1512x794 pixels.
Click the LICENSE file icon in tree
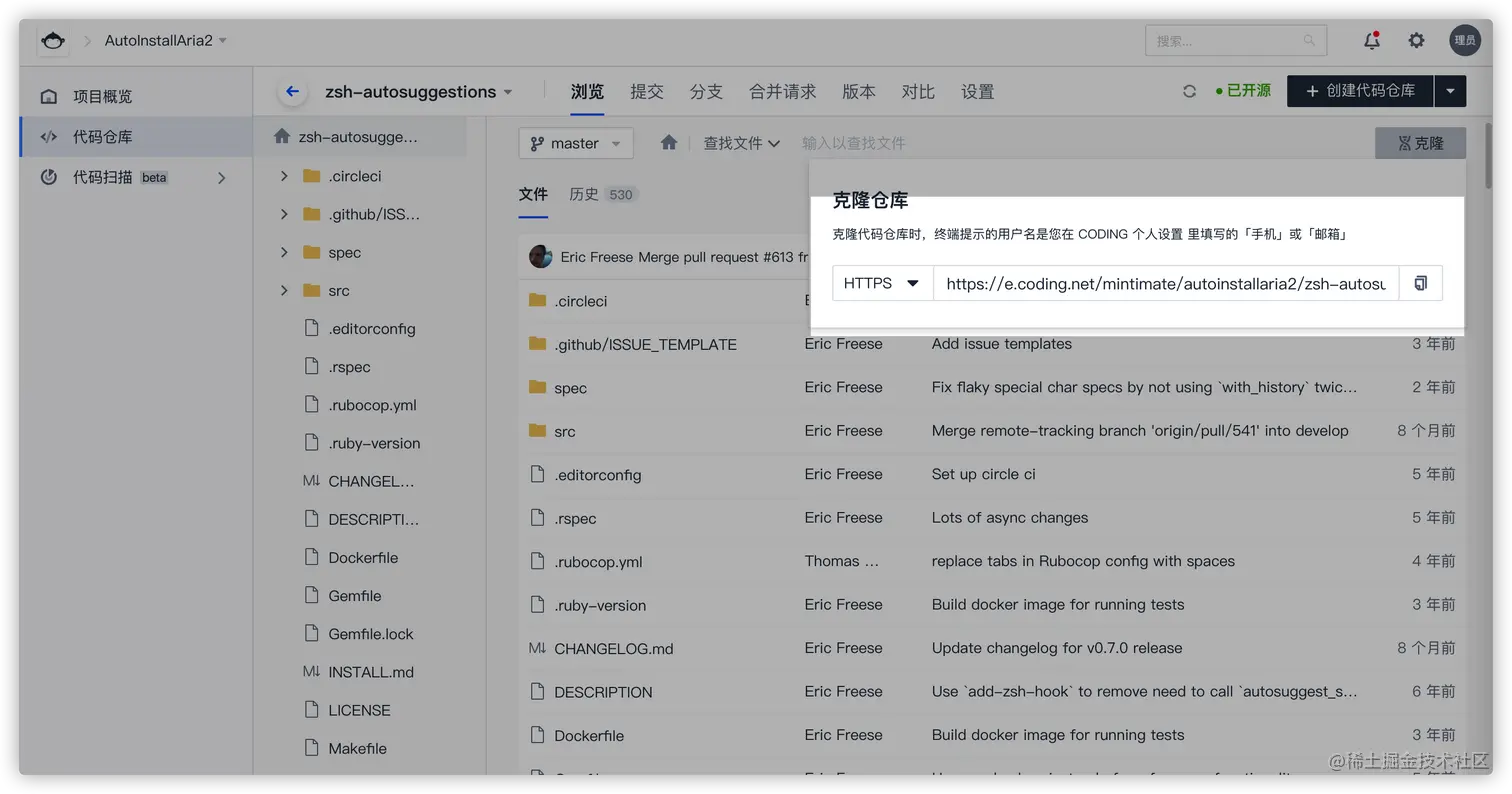[311, 710]
